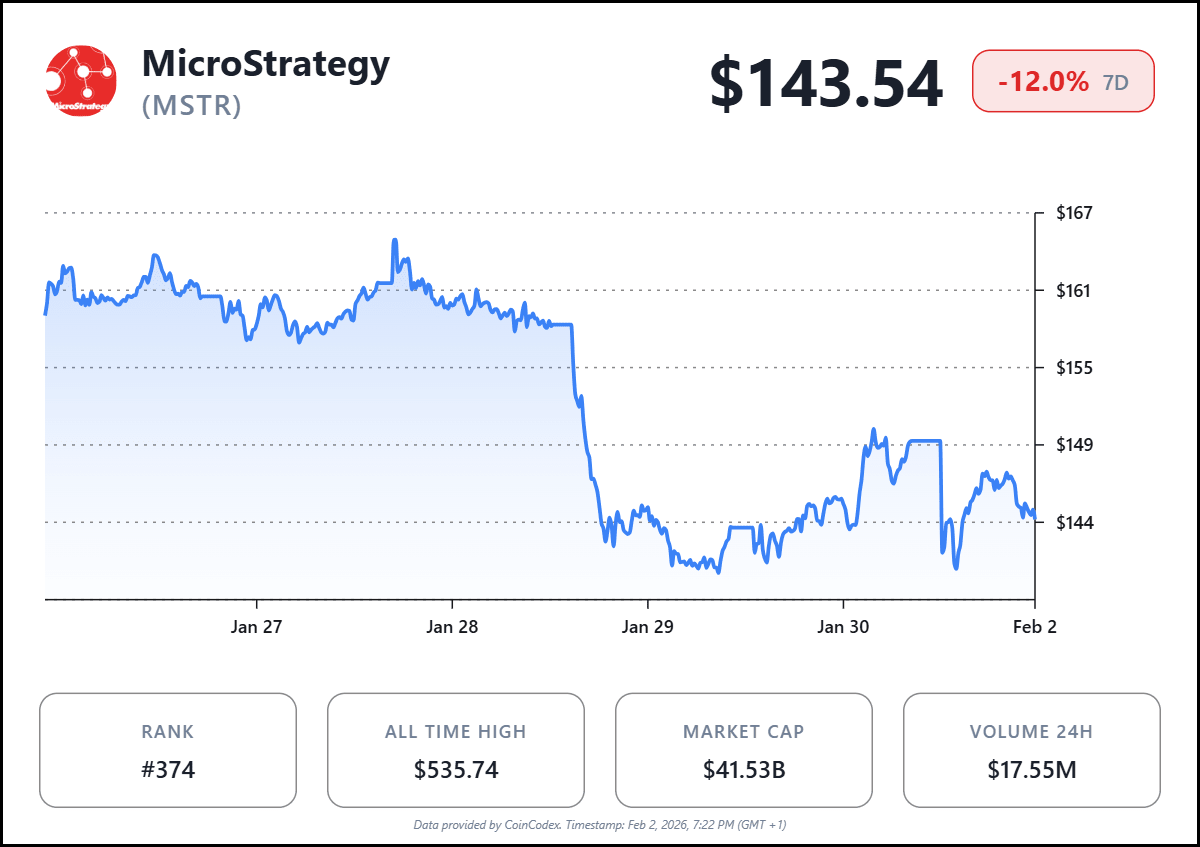Image resolution: width=1200 pixels, height=847 pixels.
Task: Click the $167 y-axis label
Action: tap(1074, 213)
